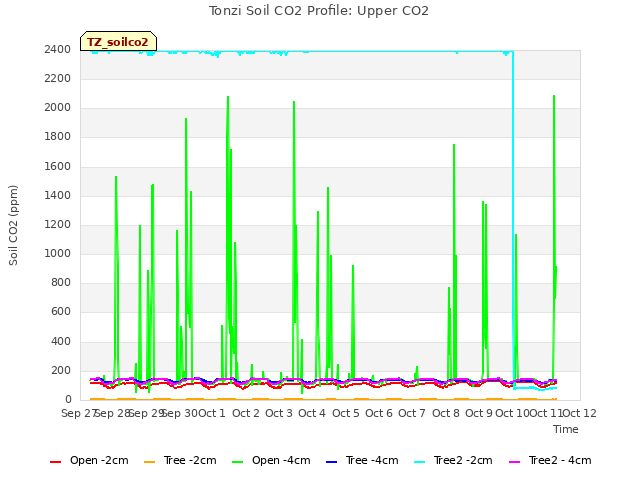Click the 2200 y-axis tick label

point(58,78)
